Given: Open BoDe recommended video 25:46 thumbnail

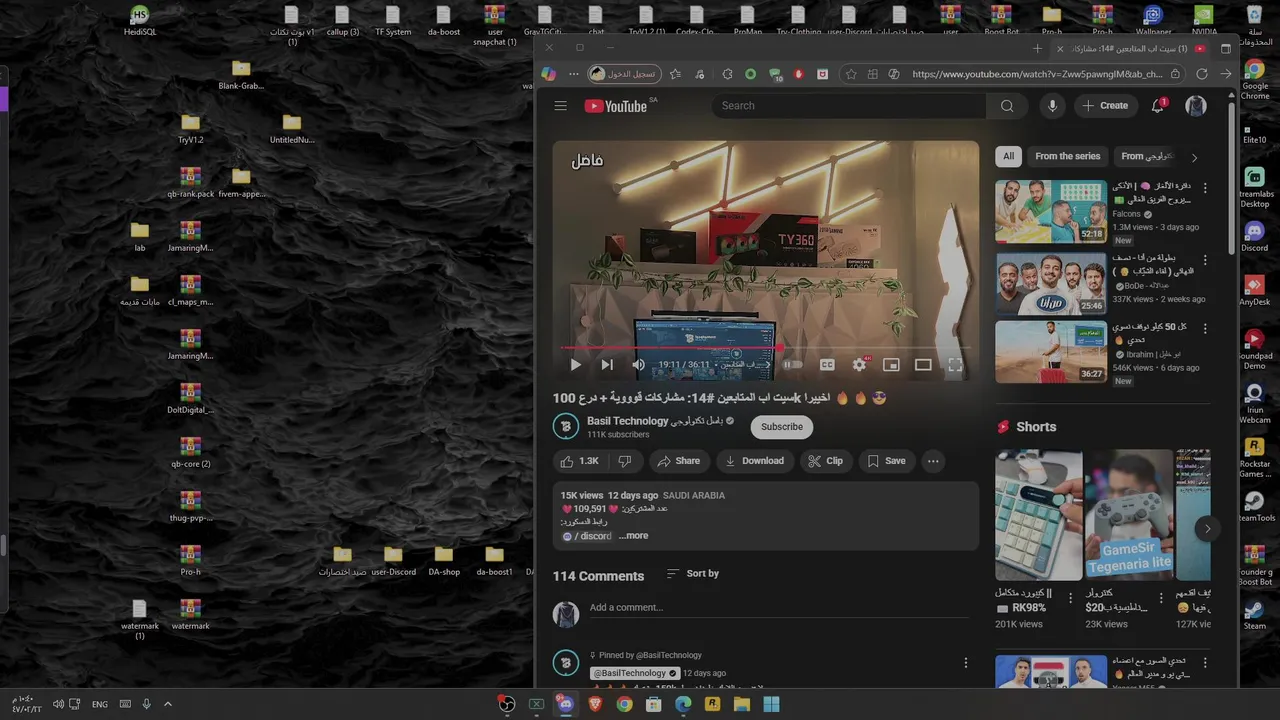Looking at the screenshot, I should [x=1051, y=283].
